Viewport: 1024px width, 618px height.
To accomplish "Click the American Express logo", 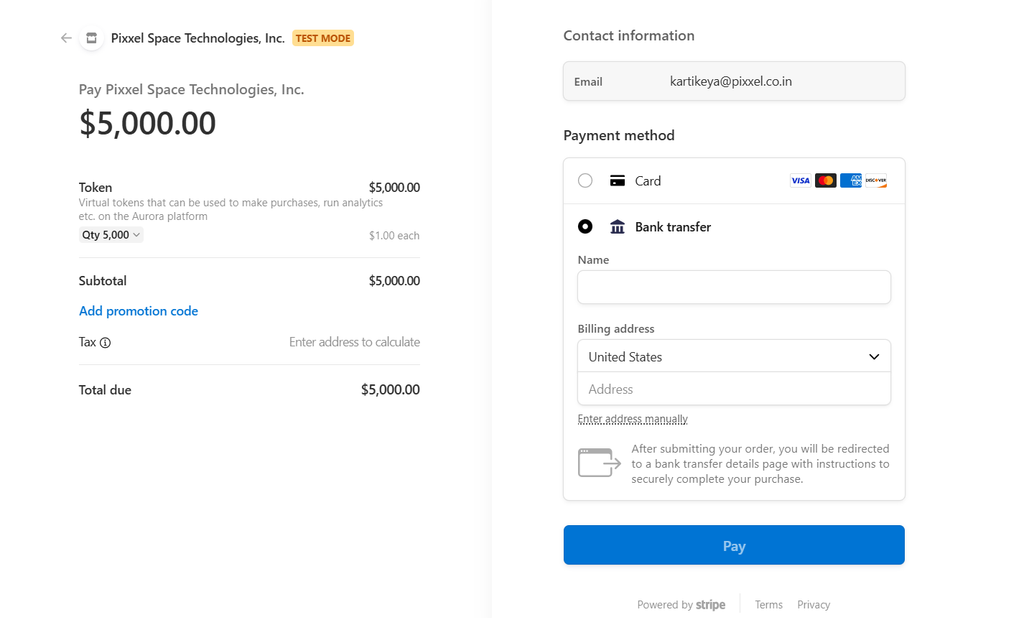I will coord(850,181).
